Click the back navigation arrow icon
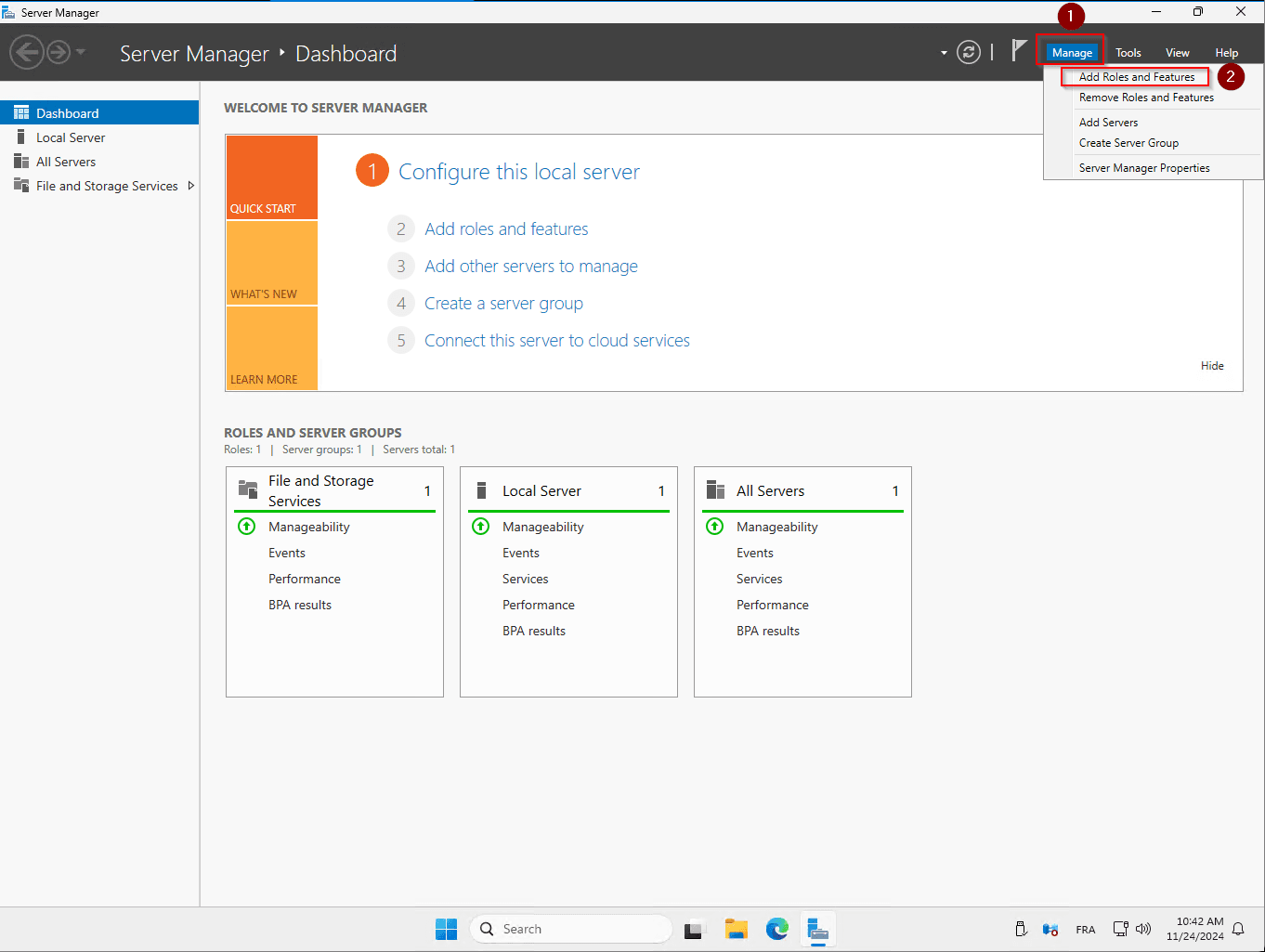The width and height of the screenshot is (1265, 952). click(x=27, y=53)
